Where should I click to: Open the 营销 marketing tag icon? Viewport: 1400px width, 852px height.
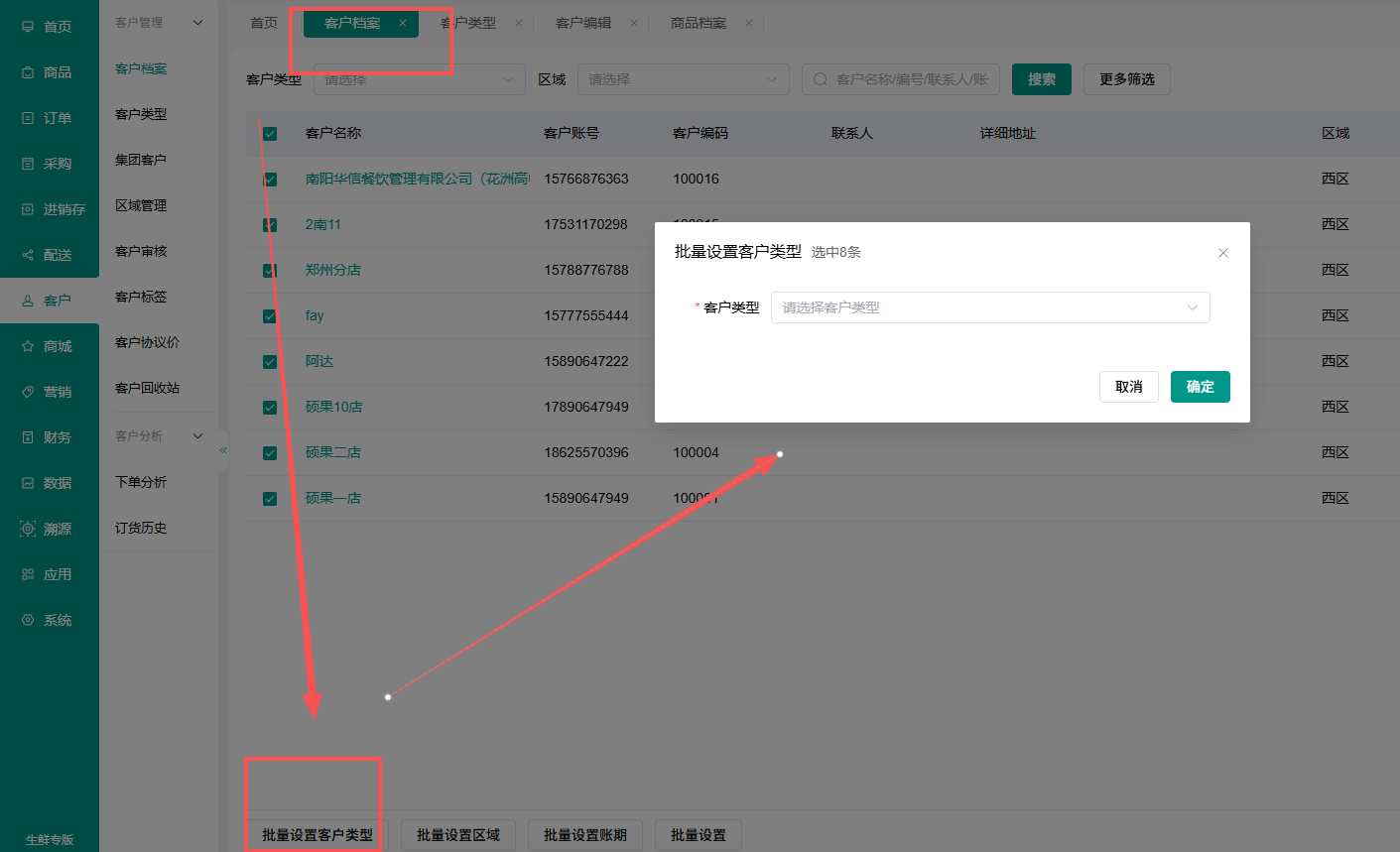[x=28, y=392]
